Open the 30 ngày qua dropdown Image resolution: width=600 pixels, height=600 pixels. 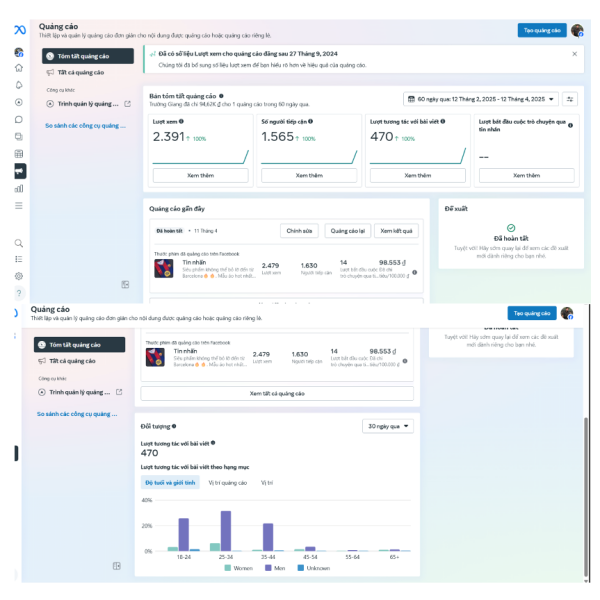point(388,426)
